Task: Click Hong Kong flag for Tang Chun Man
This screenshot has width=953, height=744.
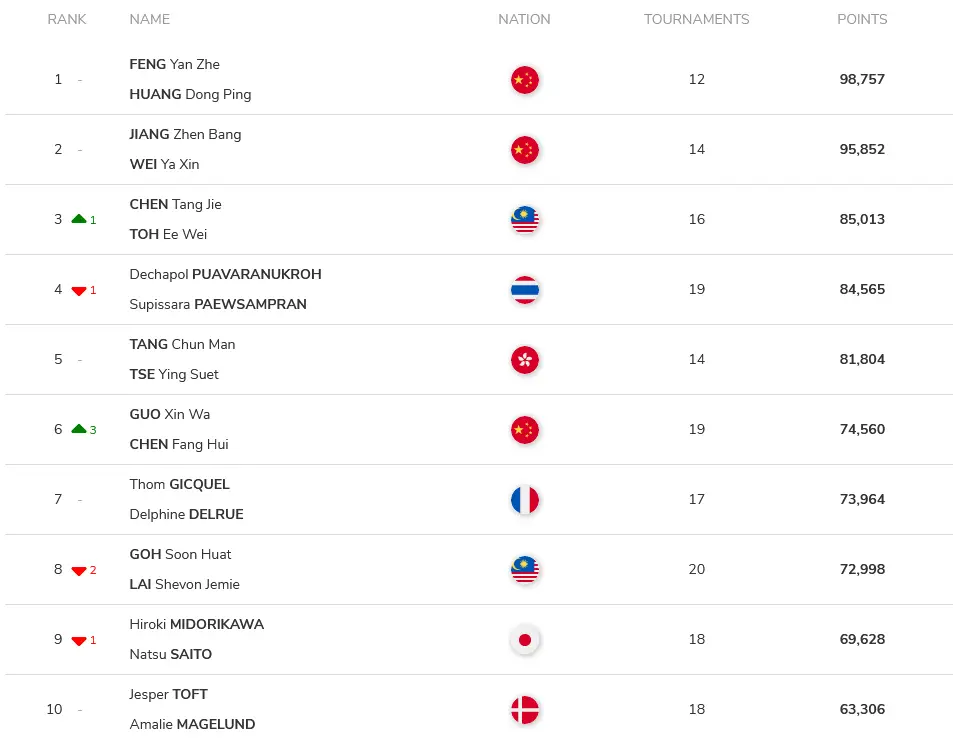Action: pyautogui.click(x=525, y=360)
